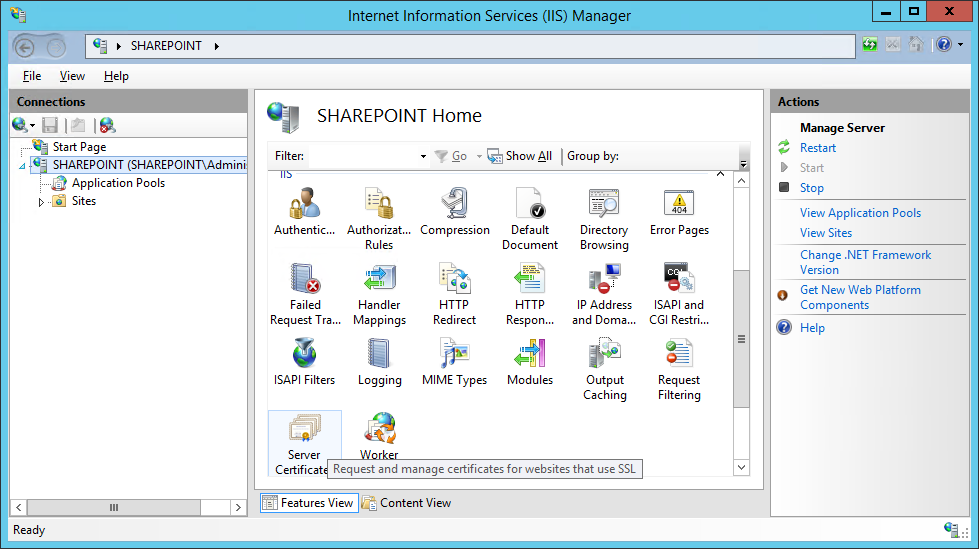
Task: Click the back navigation arrow
Action: point(24,47)
